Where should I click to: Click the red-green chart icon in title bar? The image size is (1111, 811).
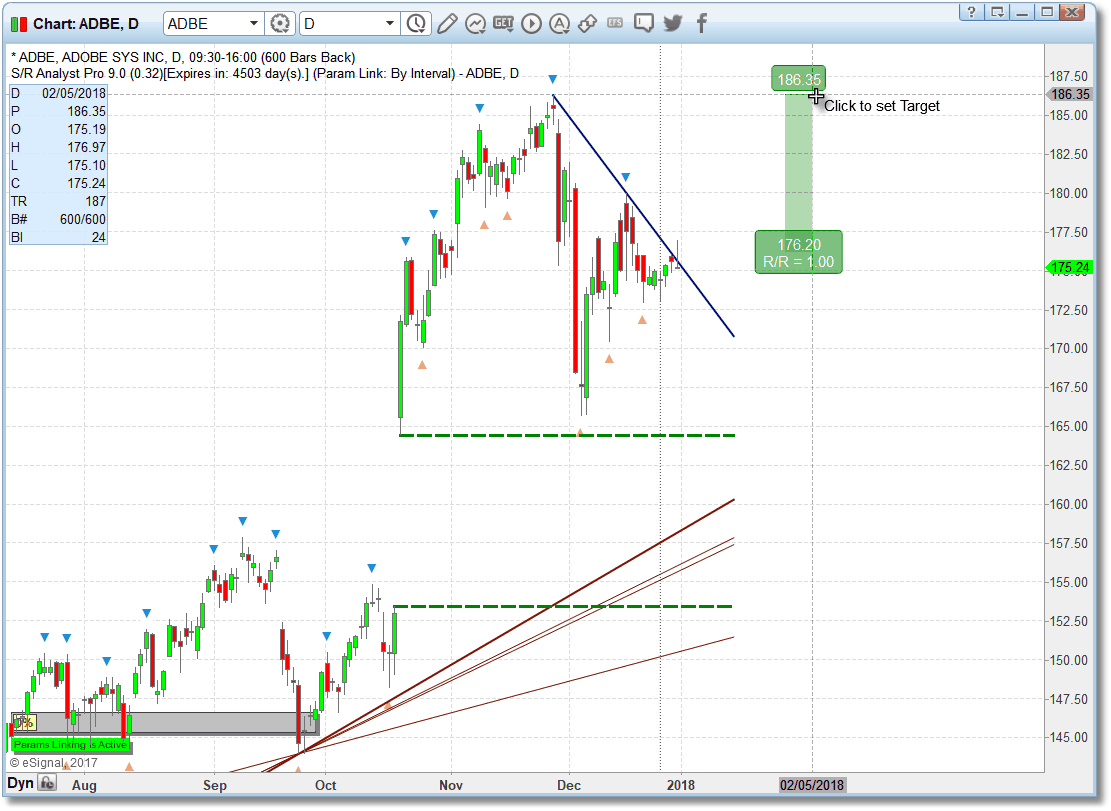pos(19,24)
